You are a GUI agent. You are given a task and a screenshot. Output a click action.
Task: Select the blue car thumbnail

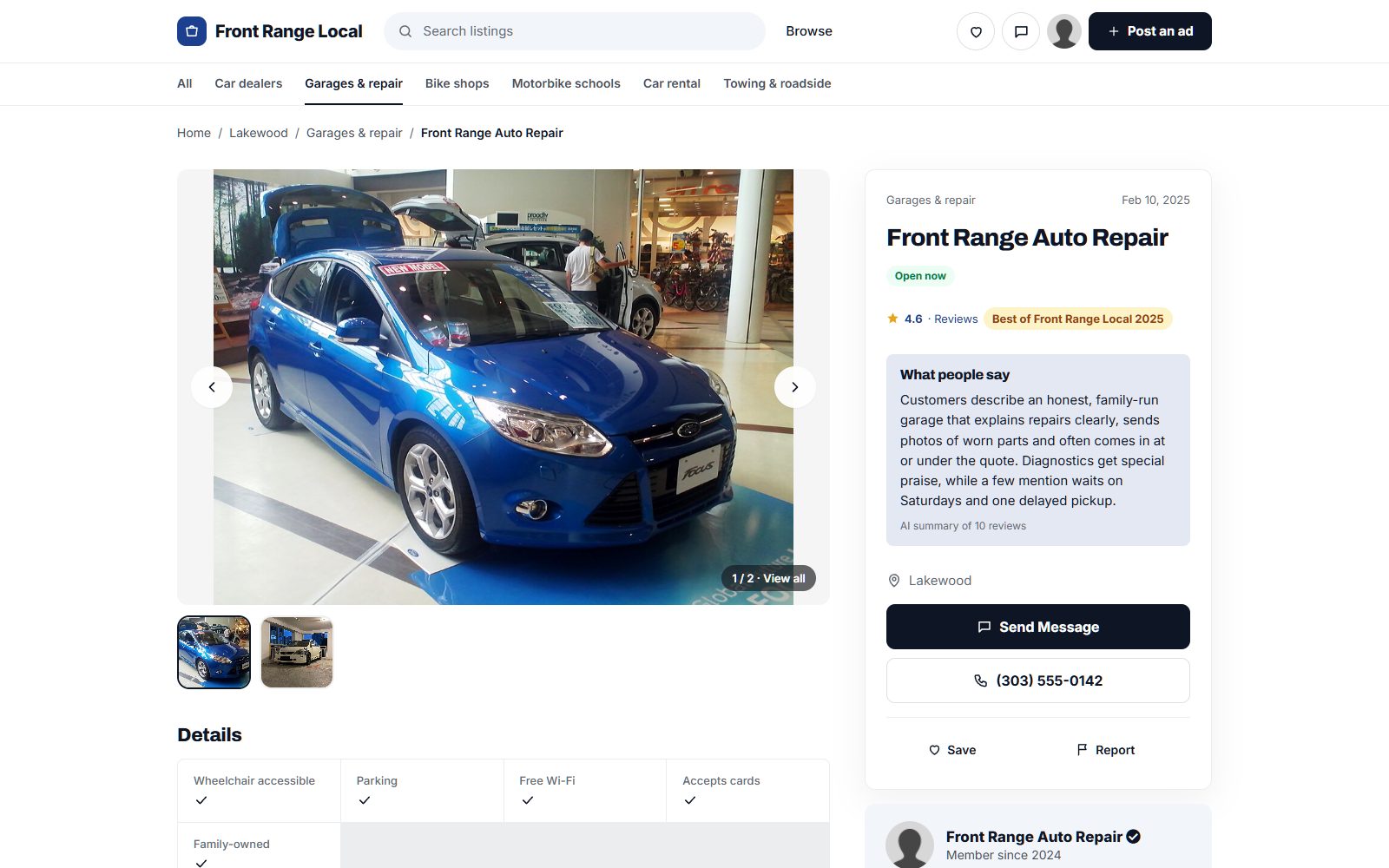[x=214, y=652]
